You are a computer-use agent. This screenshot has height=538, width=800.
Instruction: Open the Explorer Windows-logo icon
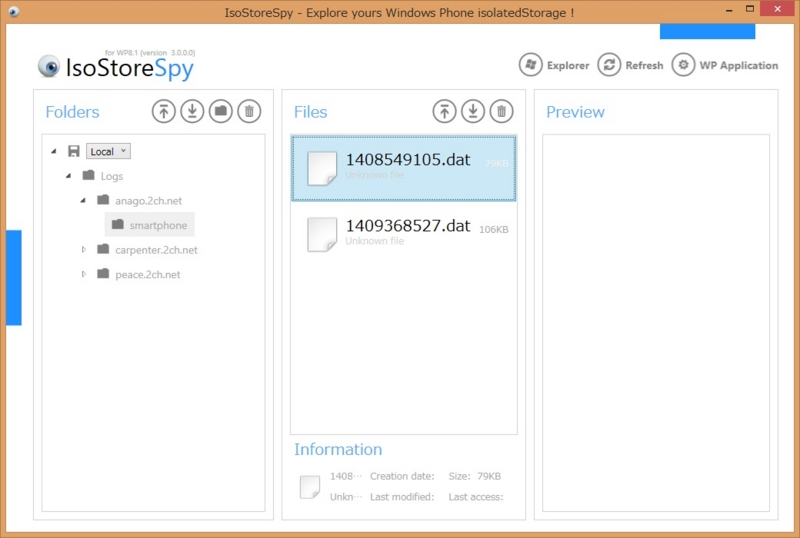(531, 65)
